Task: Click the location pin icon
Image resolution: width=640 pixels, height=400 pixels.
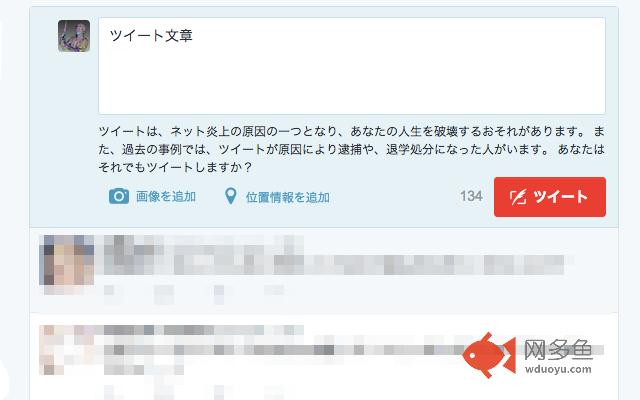Action: point(231,196)
